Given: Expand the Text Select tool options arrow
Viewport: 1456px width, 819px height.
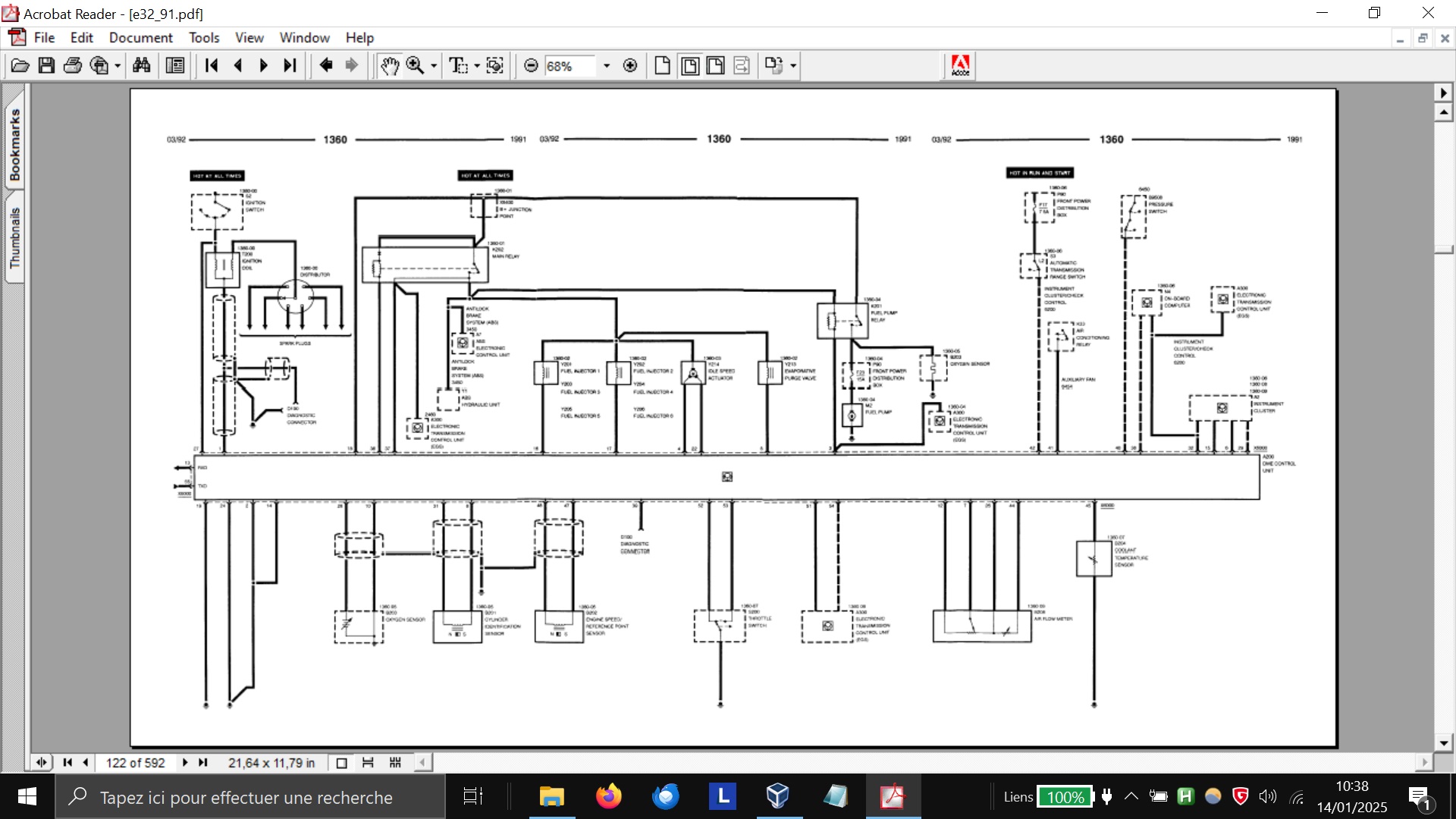Looking at the screenshot, I should click(477, 66).
